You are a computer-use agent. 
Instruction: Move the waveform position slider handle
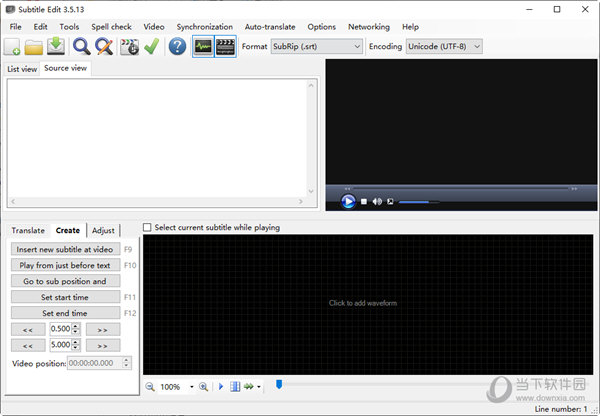[279, 384]
